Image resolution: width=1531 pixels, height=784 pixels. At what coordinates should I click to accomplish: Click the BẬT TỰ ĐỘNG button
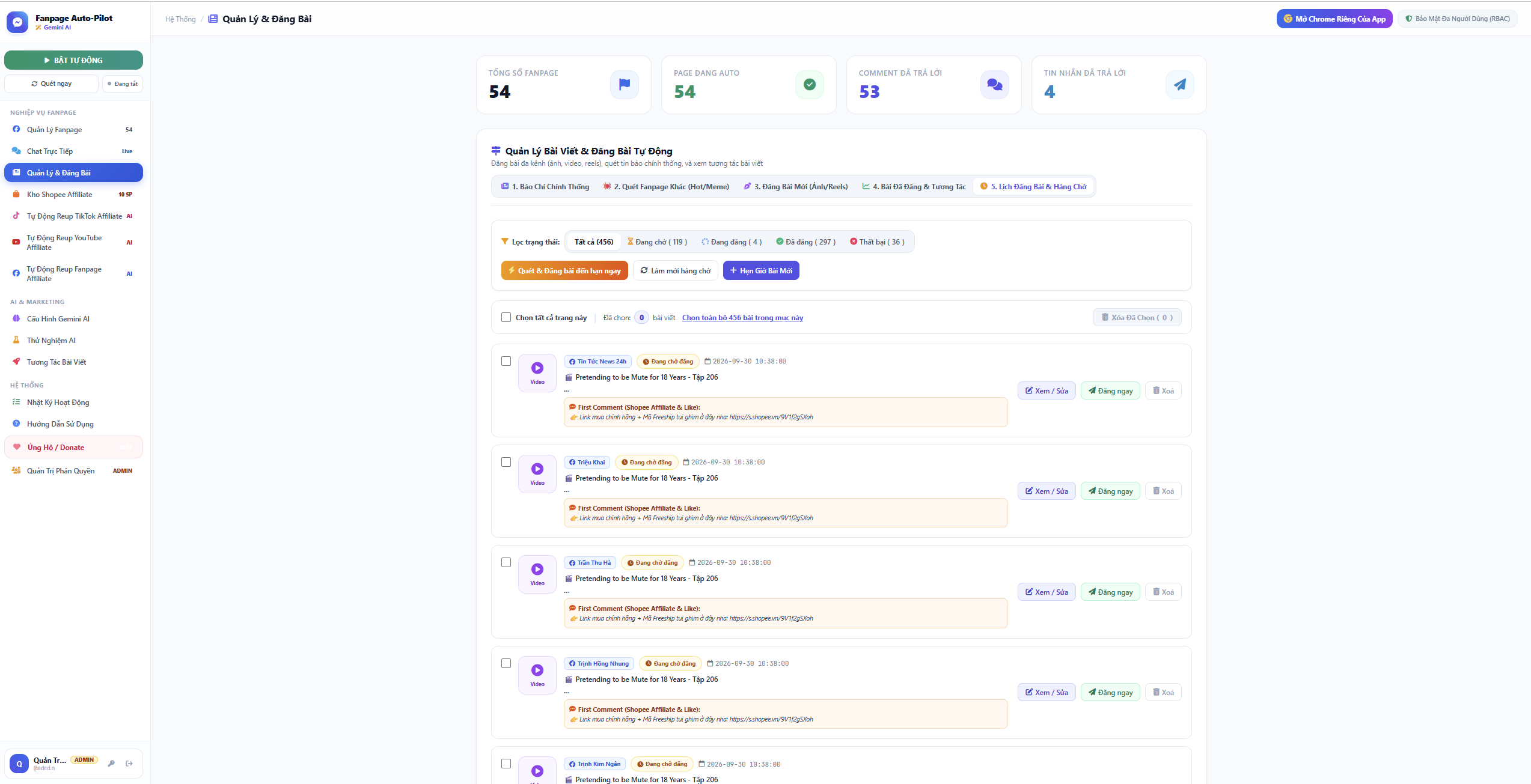coord(73,60)
